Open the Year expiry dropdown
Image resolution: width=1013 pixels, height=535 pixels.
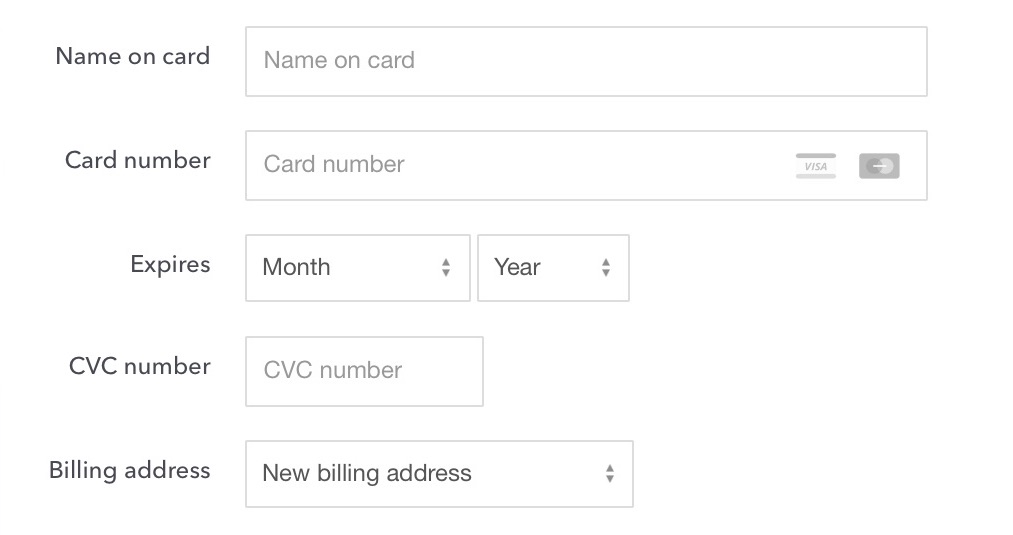[553, 268]
